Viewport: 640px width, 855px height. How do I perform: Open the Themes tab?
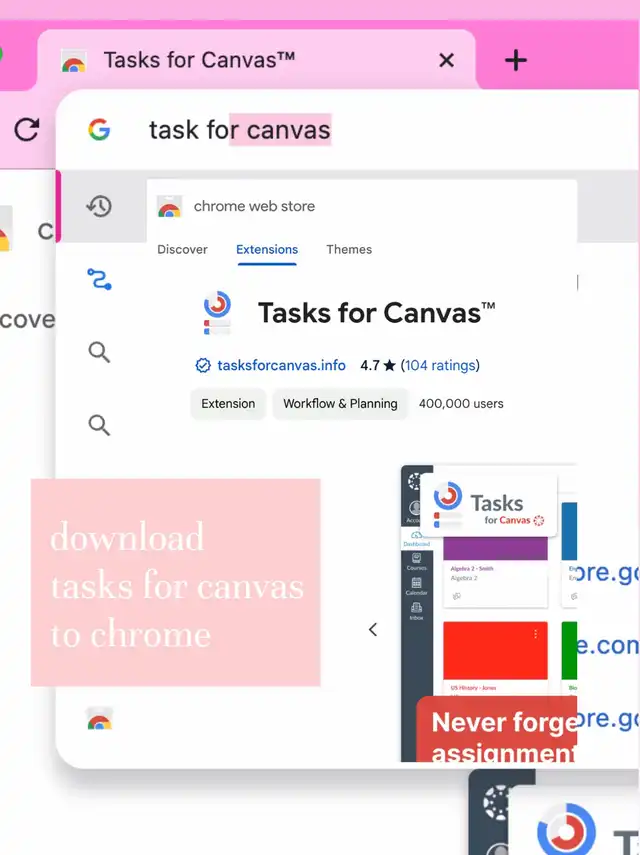(349, 250)
